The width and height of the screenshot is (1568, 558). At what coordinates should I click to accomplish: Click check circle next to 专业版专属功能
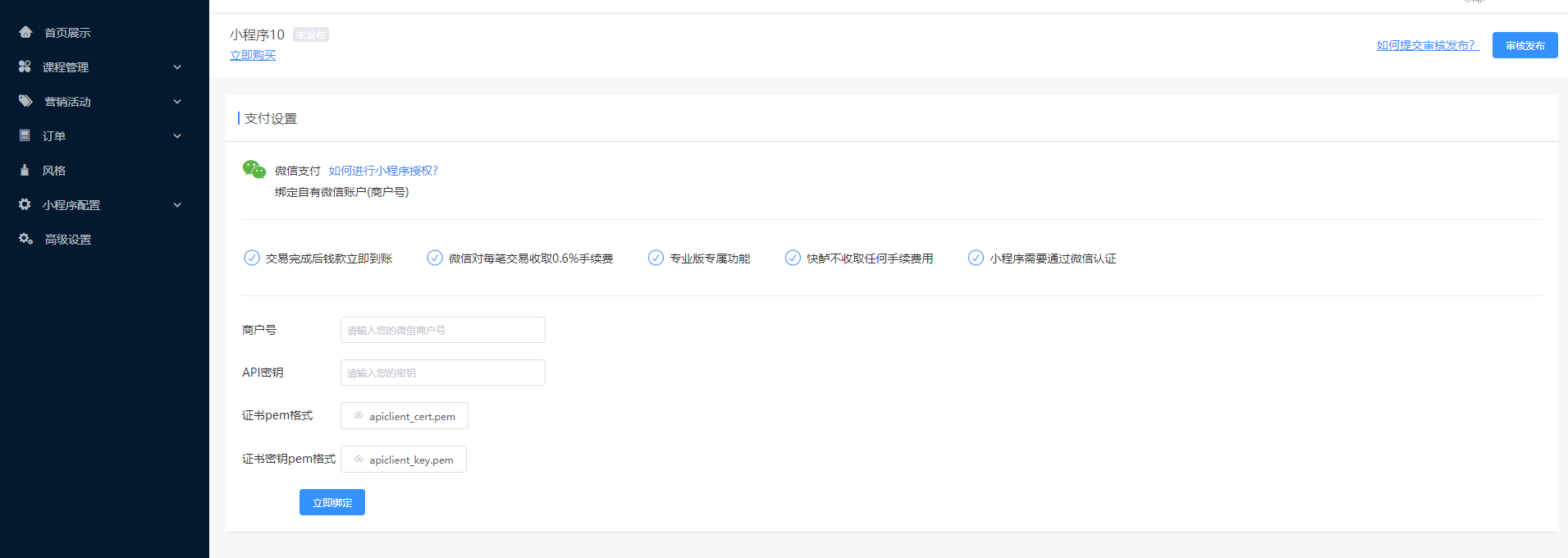pyautogui.click(x=656, y=258)
